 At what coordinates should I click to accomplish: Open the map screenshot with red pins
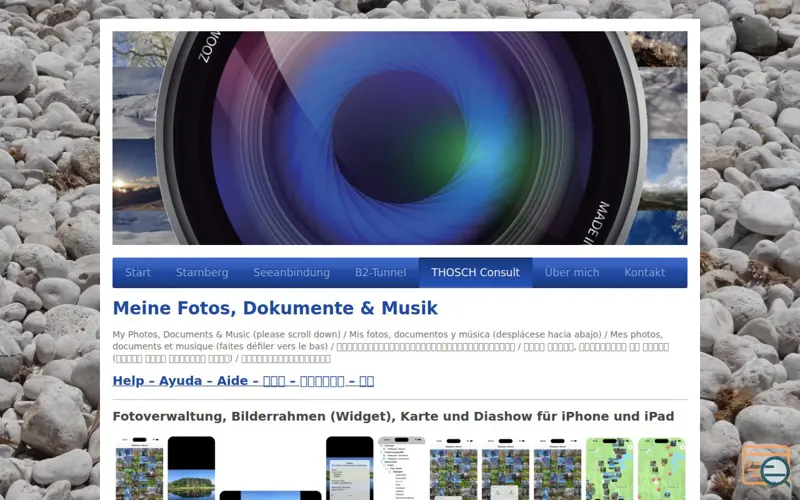coord(662,468)
